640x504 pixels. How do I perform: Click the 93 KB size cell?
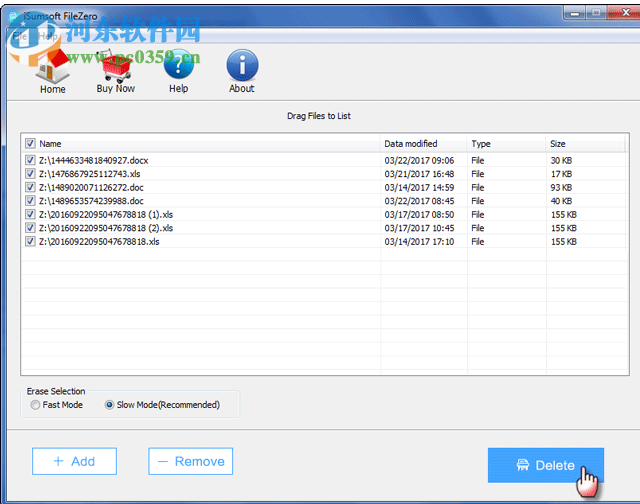[x=561, y=187]
